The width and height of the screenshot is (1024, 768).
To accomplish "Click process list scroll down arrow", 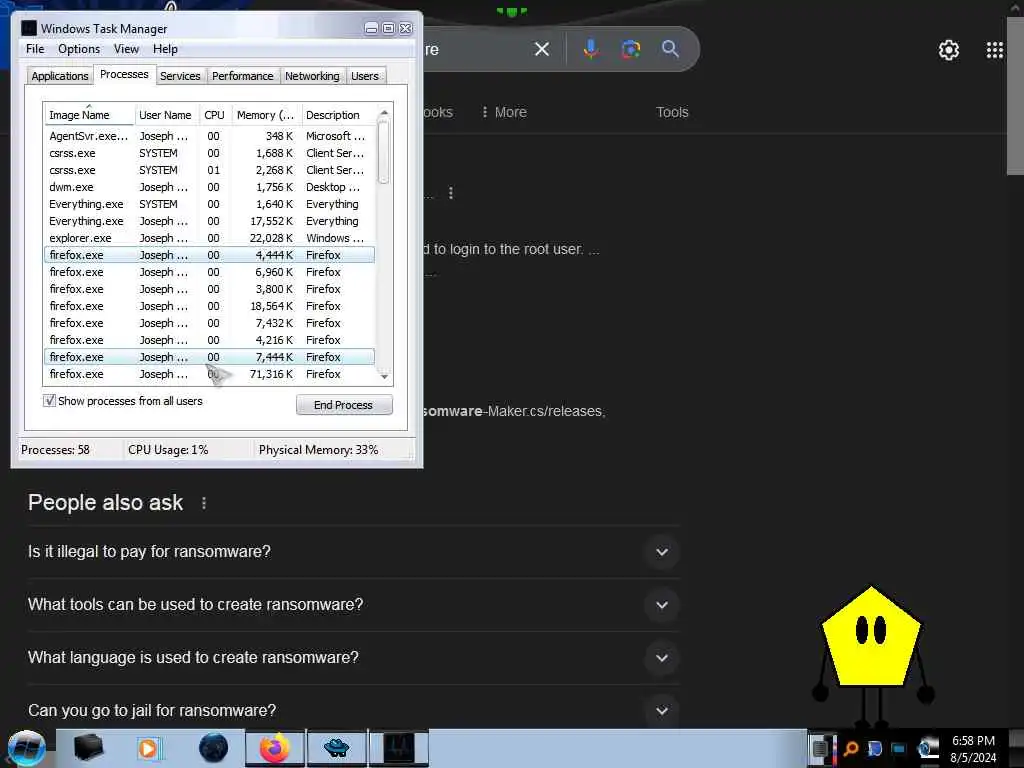I will [384, 376].
